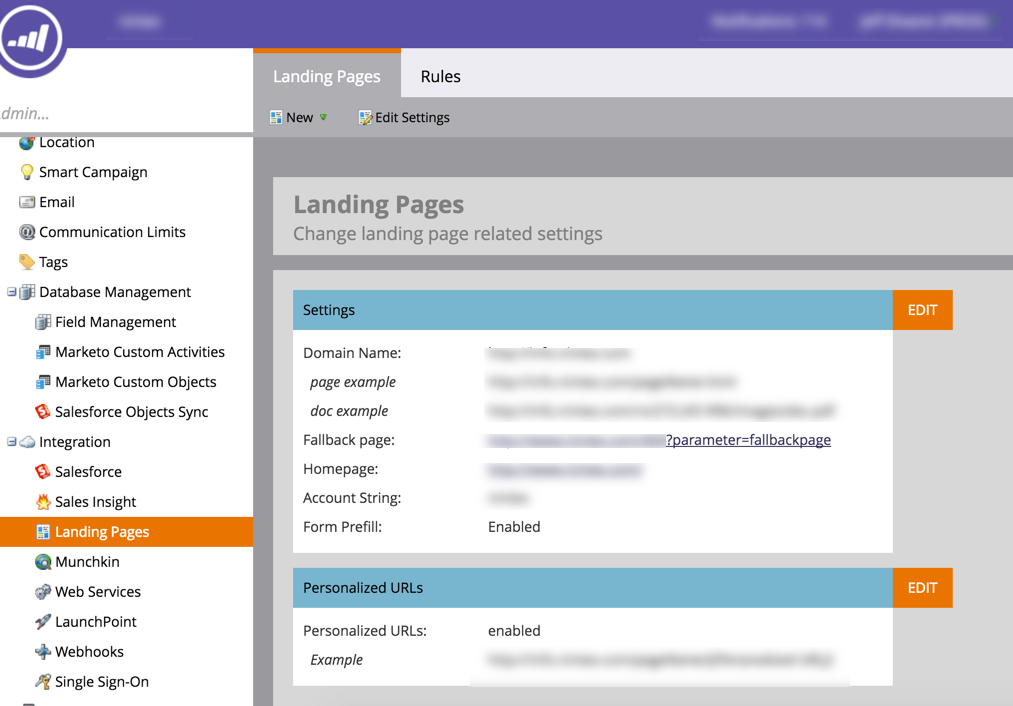The image size is (1013, 706).
Task: Click the Location globe icon
Action: click(26, 142)
